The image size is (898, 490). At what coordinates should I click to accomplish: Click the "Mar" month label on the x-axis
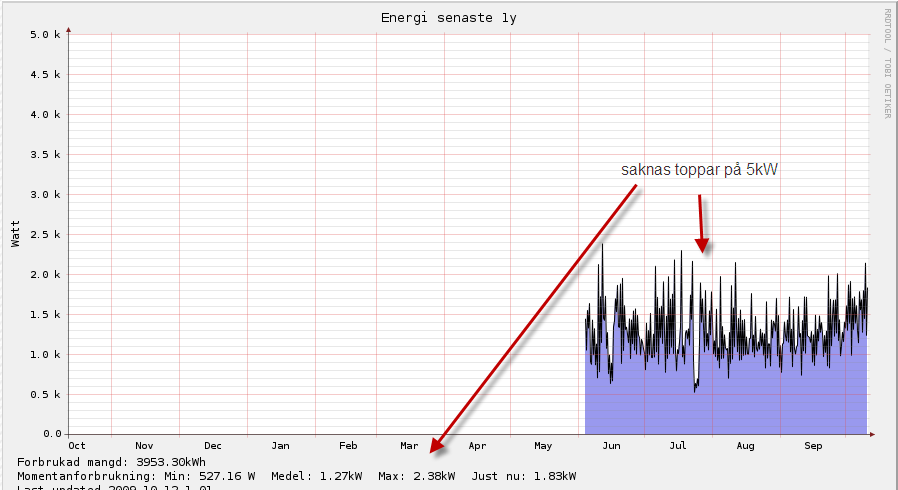click(409, 446)
